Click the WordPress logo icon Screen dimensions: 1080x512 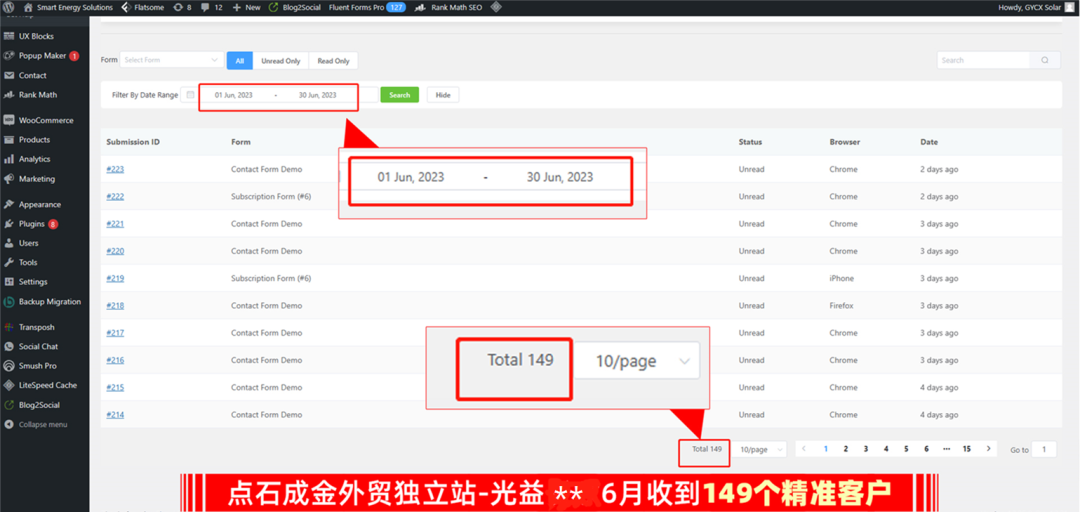tap(9, 7)
